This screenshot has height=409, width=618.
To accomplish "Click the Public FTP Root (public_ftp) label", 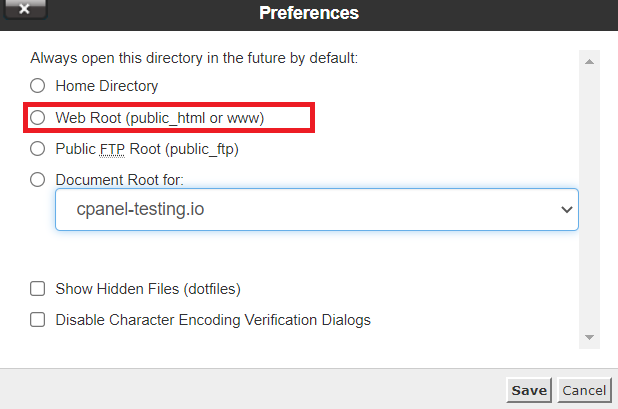I will pos(147,149).
